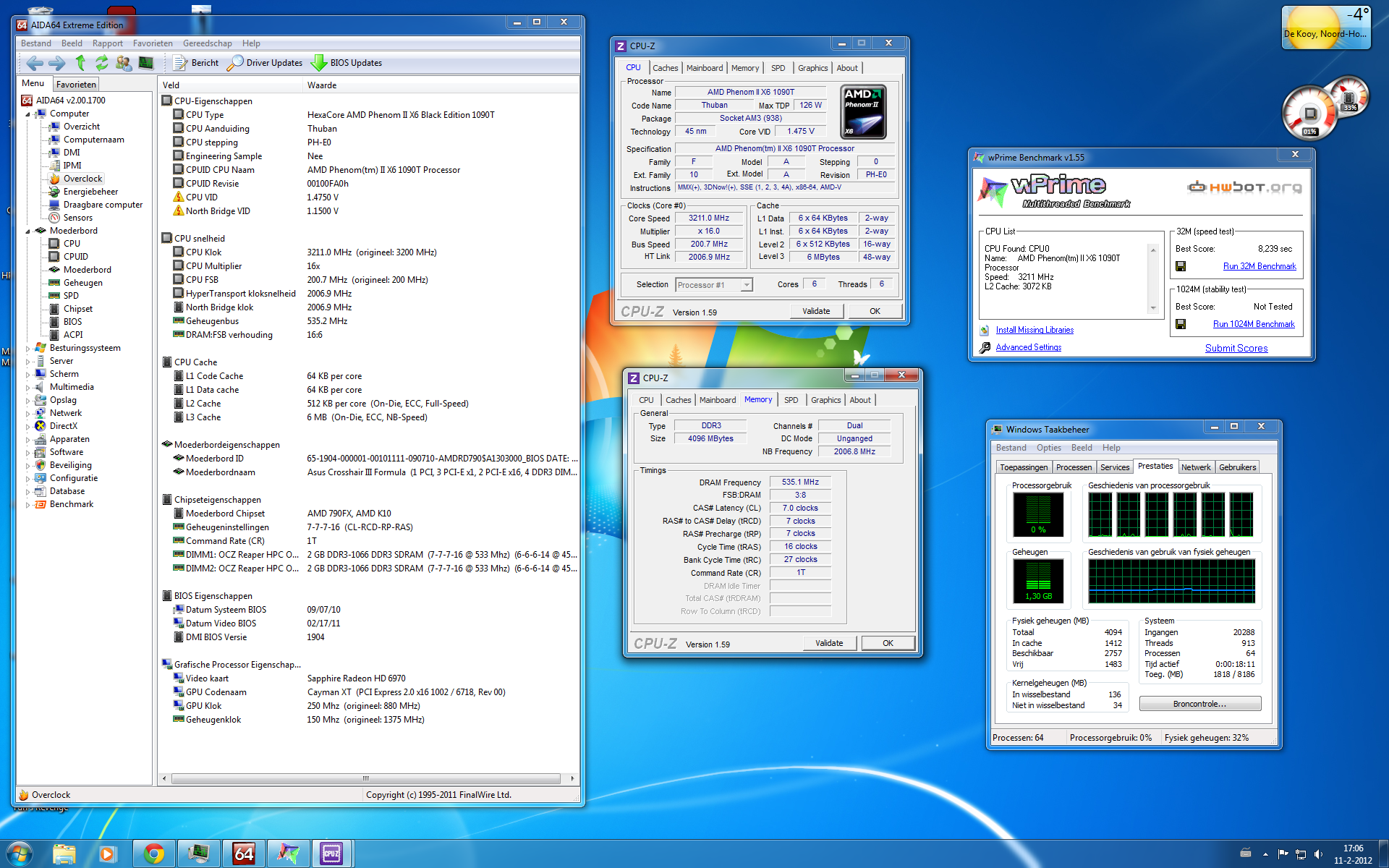1389x868 pixels.
Task: Click the volume icon in system tray
Action: coord(1318,854)
